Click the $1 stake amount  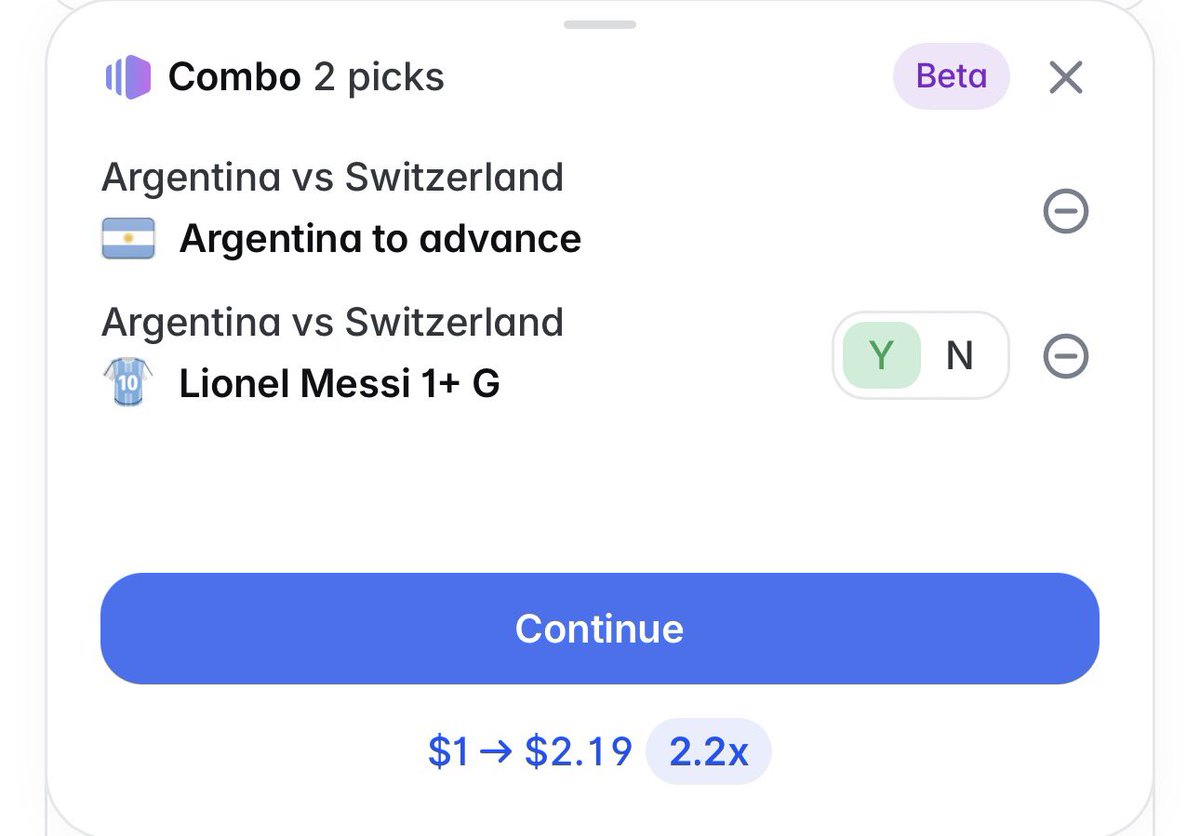click(449, 752)
